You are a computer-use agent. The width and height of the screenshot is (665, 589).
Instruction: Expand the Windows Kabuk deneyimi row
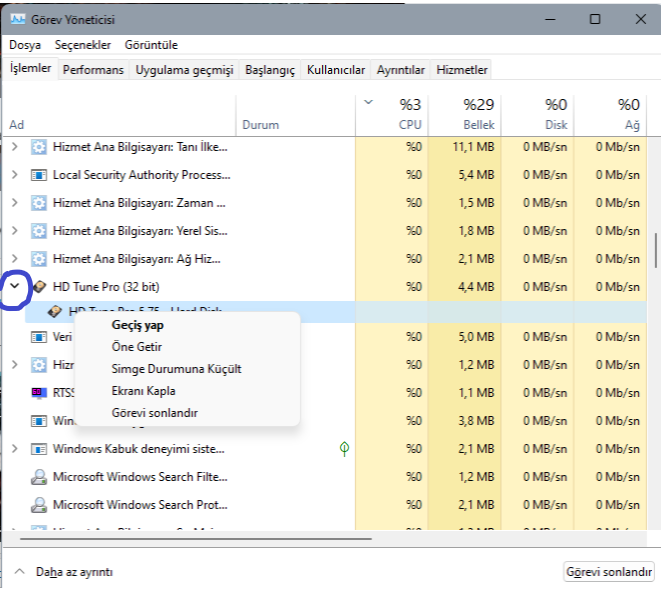15,449
